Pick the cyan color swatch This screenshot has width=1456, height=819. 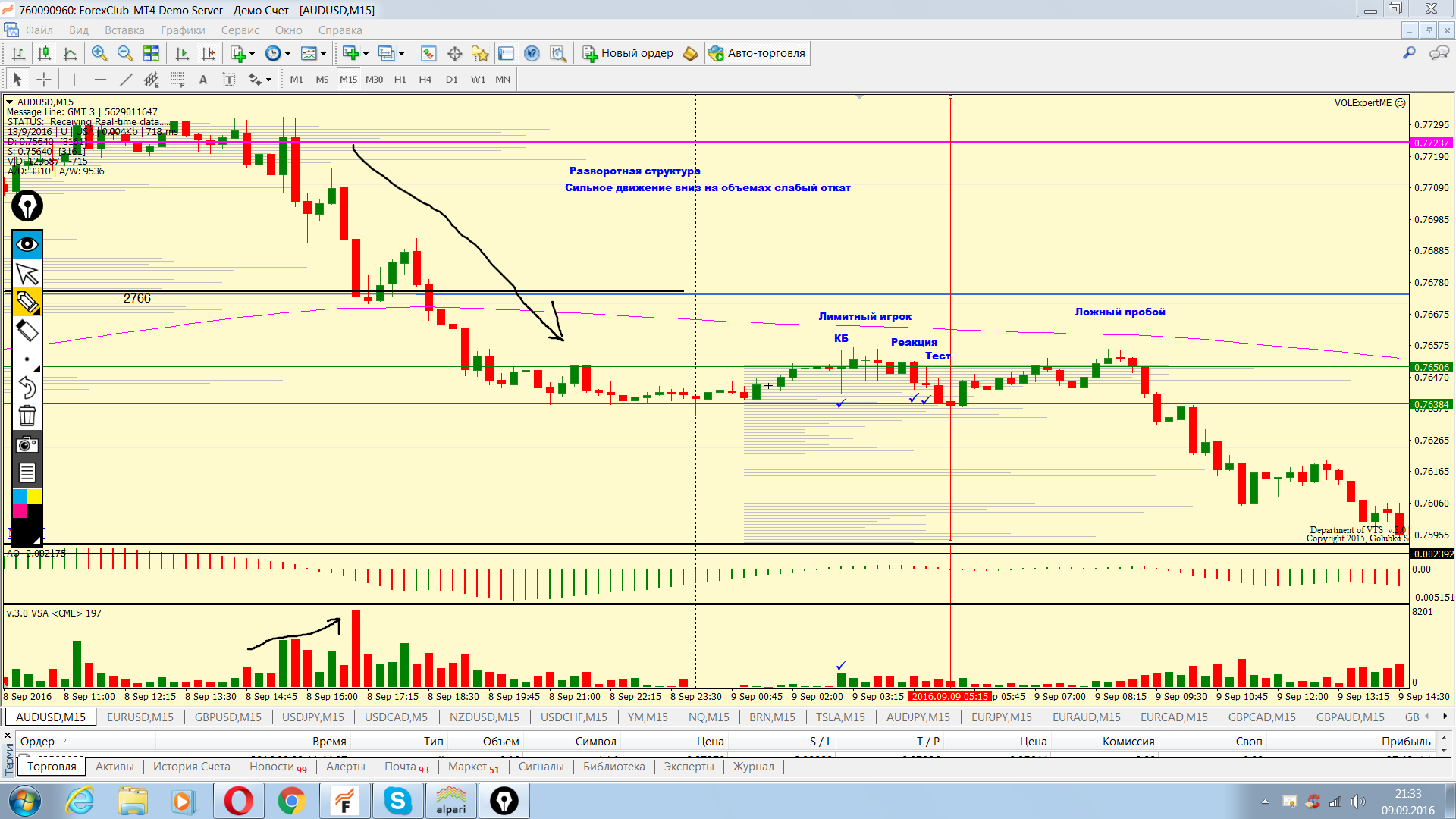tap(20, 496)
